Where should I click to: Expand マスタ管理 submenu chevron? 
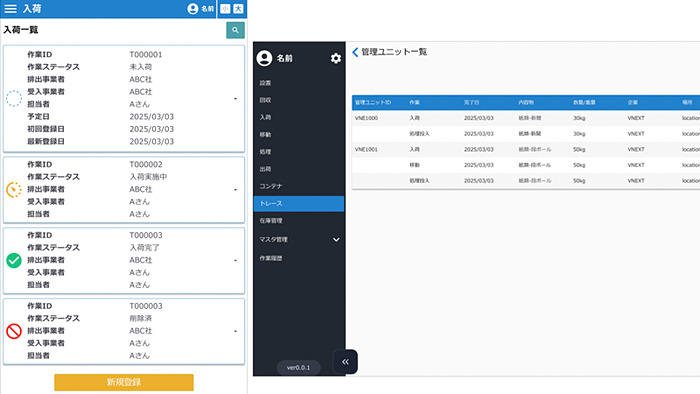pyautogui.click(x=336, y=240)
